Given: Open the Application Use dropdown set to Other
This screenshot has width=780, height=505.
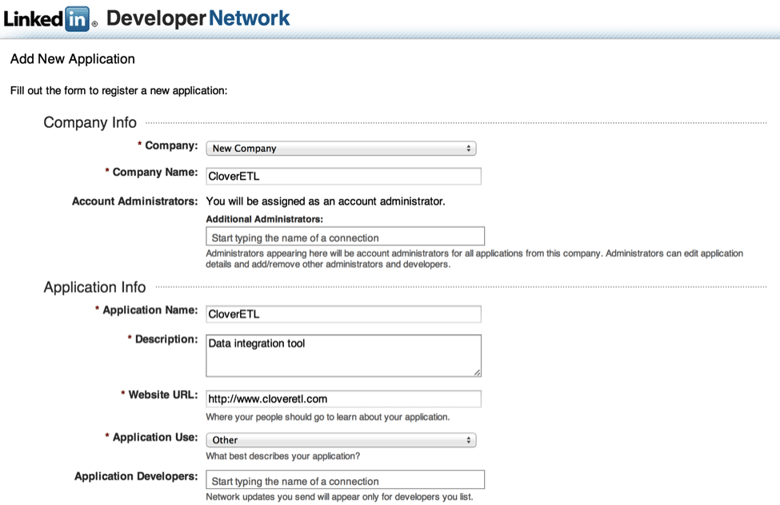Looking at the screenshot, I should [x=341, y=440].
